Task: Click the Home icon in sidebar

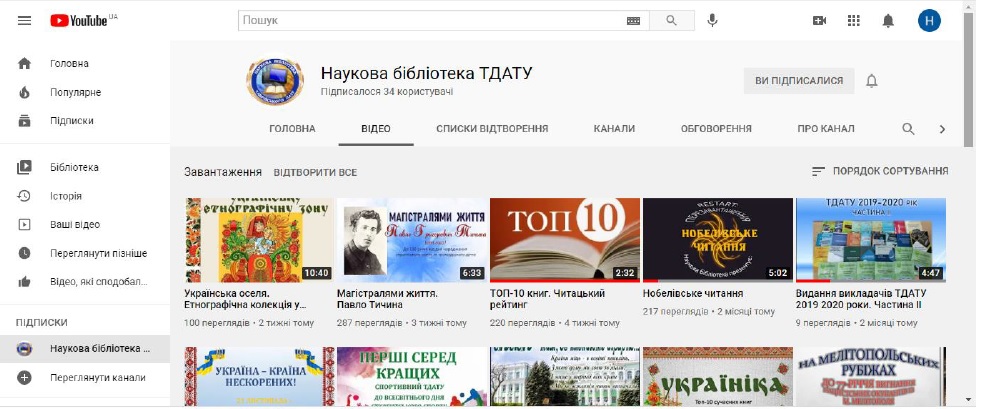Action: 24,63
